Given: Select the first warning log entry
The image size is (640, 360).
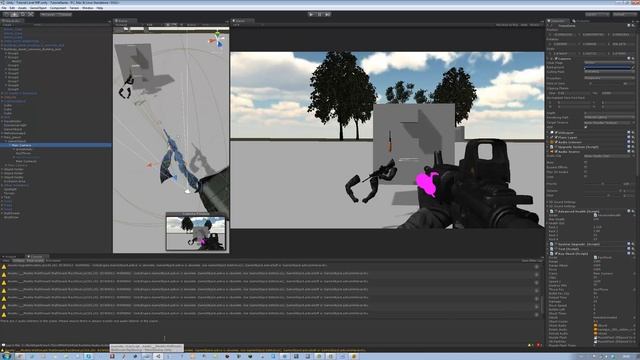Looking at the screenshot, I should coord(269,266).
